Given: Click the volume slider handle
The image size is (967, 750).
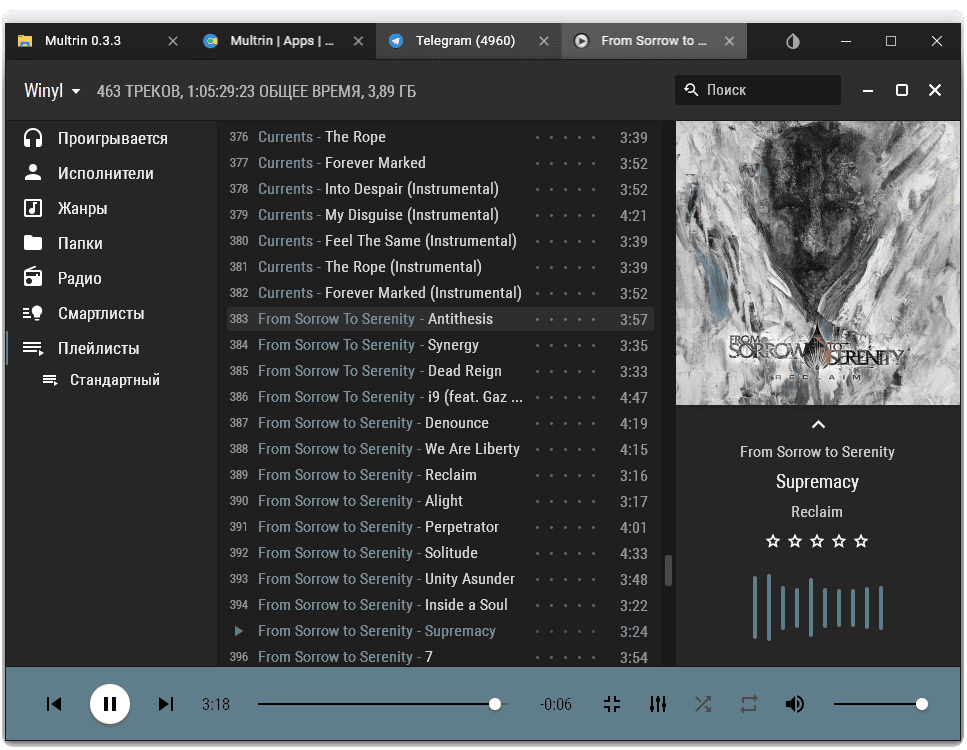Looking at the screenshot, I should tap(921, 704).
